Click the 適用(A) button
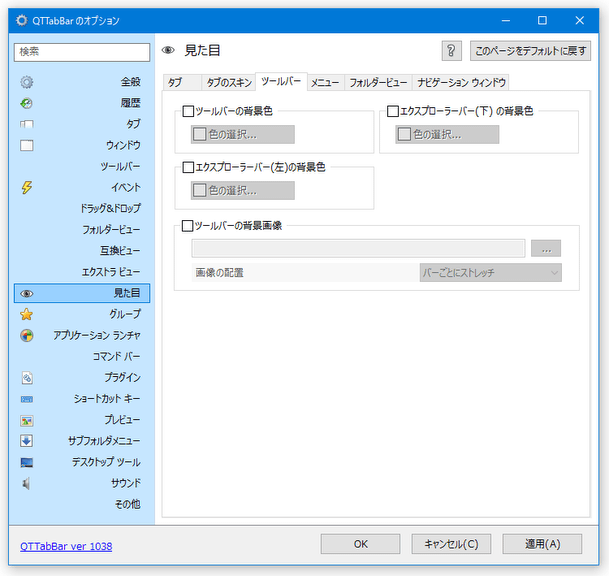 [542, 544]
